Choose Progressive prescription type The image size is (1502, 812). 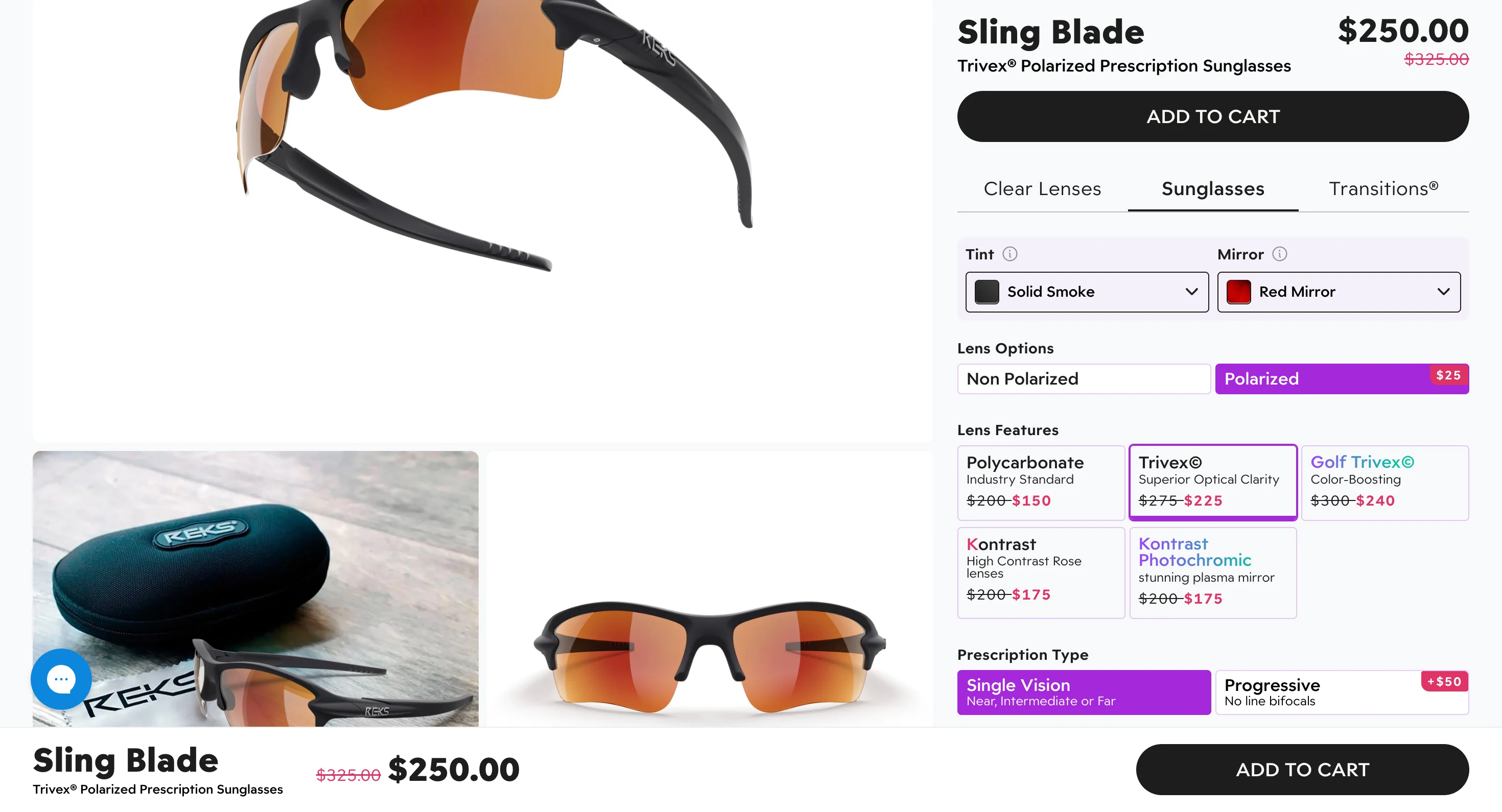tap(1342, 692)
